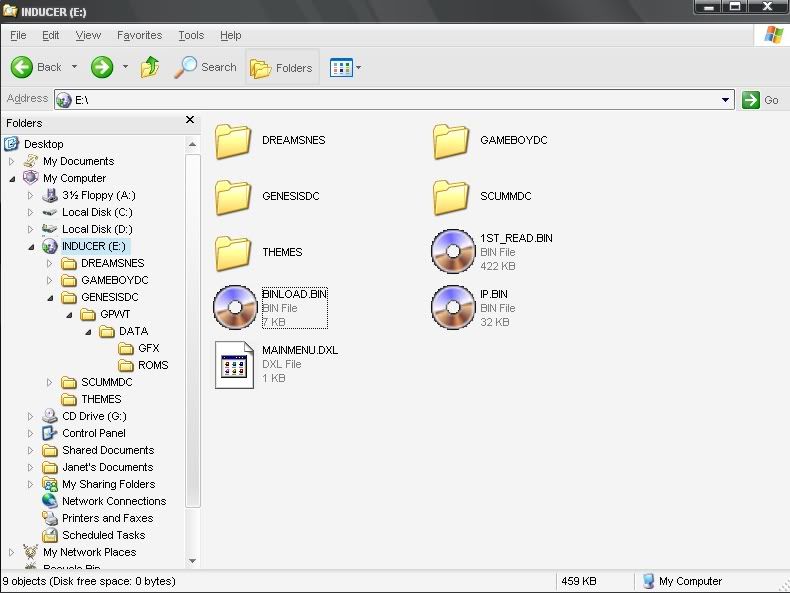Image resolution: width=790 pixels, height=593 pixels.
Task: Click the folder tree scrollbar down arrow
Action: [192, 561]
